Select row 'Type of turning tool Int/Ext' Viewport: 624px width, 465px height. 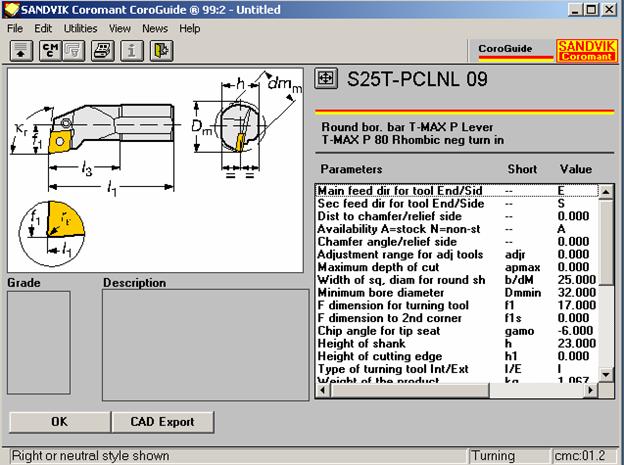457,369
